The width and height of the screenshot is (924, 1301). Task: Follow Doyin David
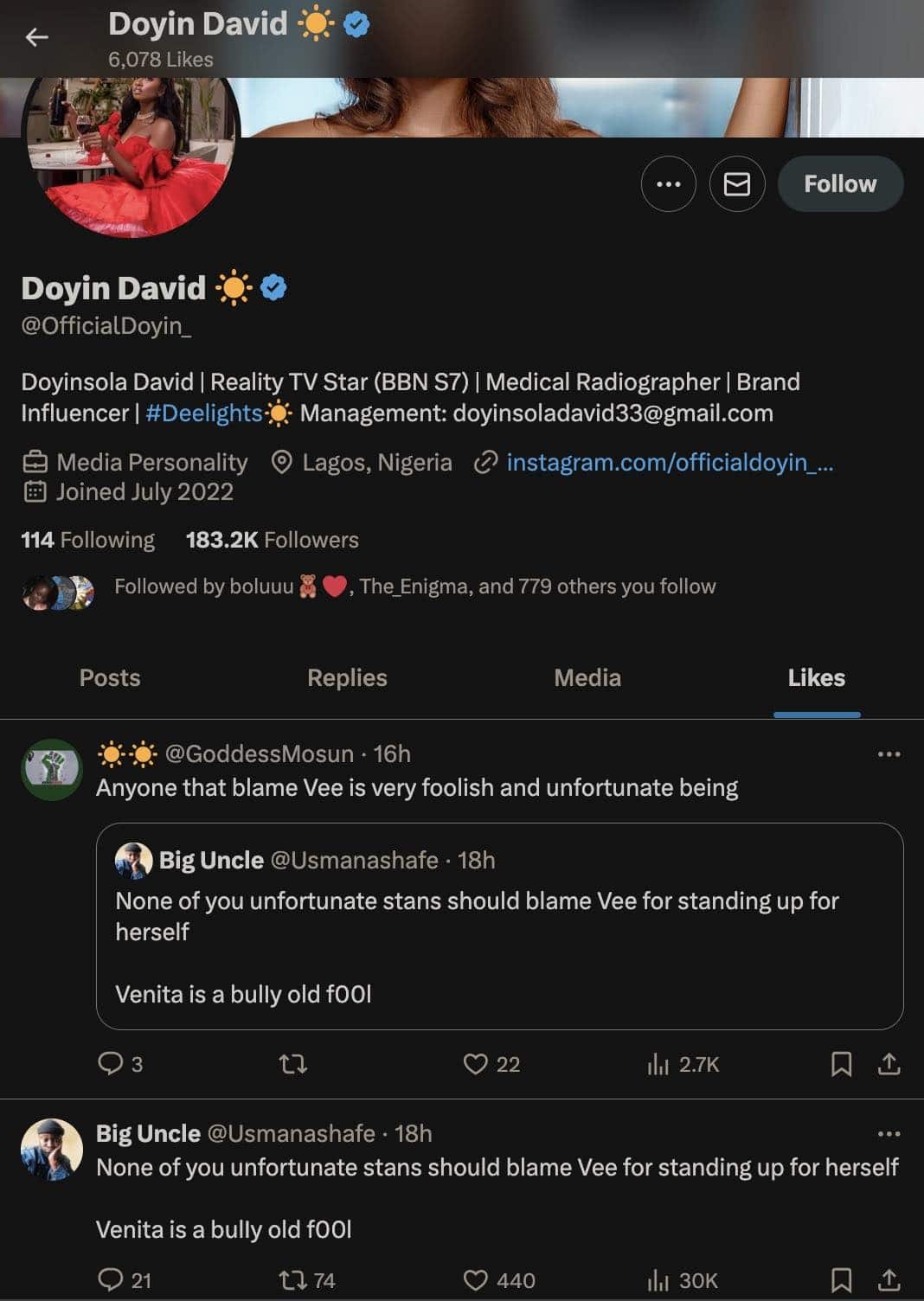(x=840, y=184)
